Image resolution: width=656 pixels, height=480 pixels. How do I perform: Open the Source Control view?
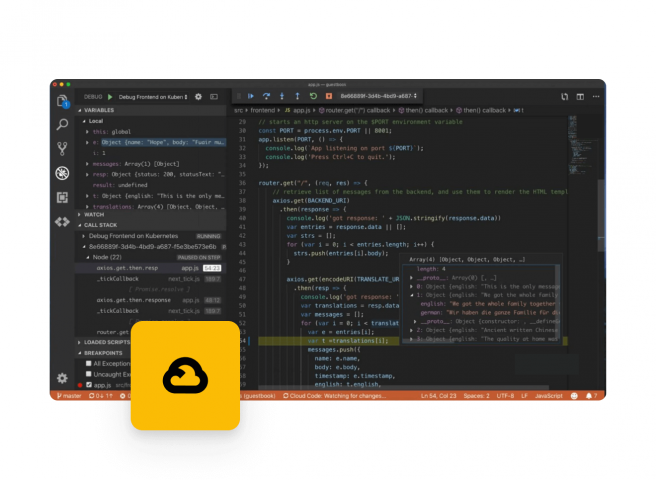click(62, 149)
